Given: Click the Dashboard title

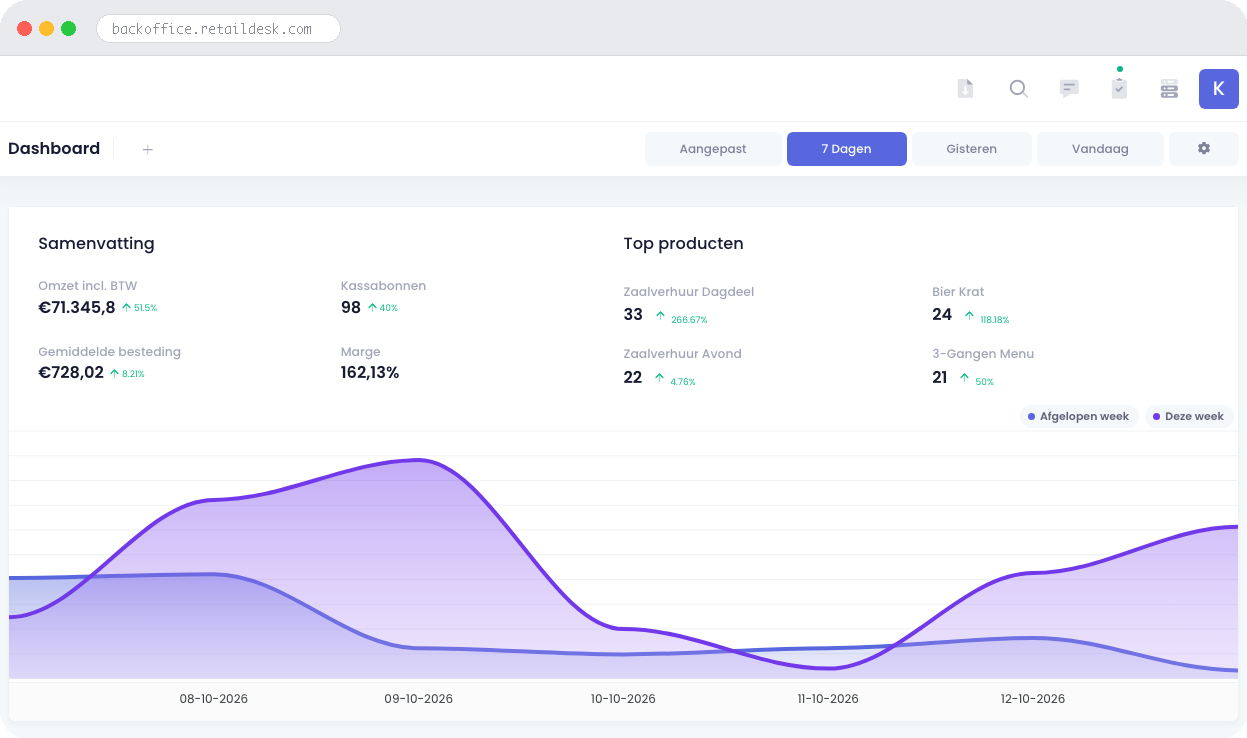Looking at the screenshot, I should (54, 148).
